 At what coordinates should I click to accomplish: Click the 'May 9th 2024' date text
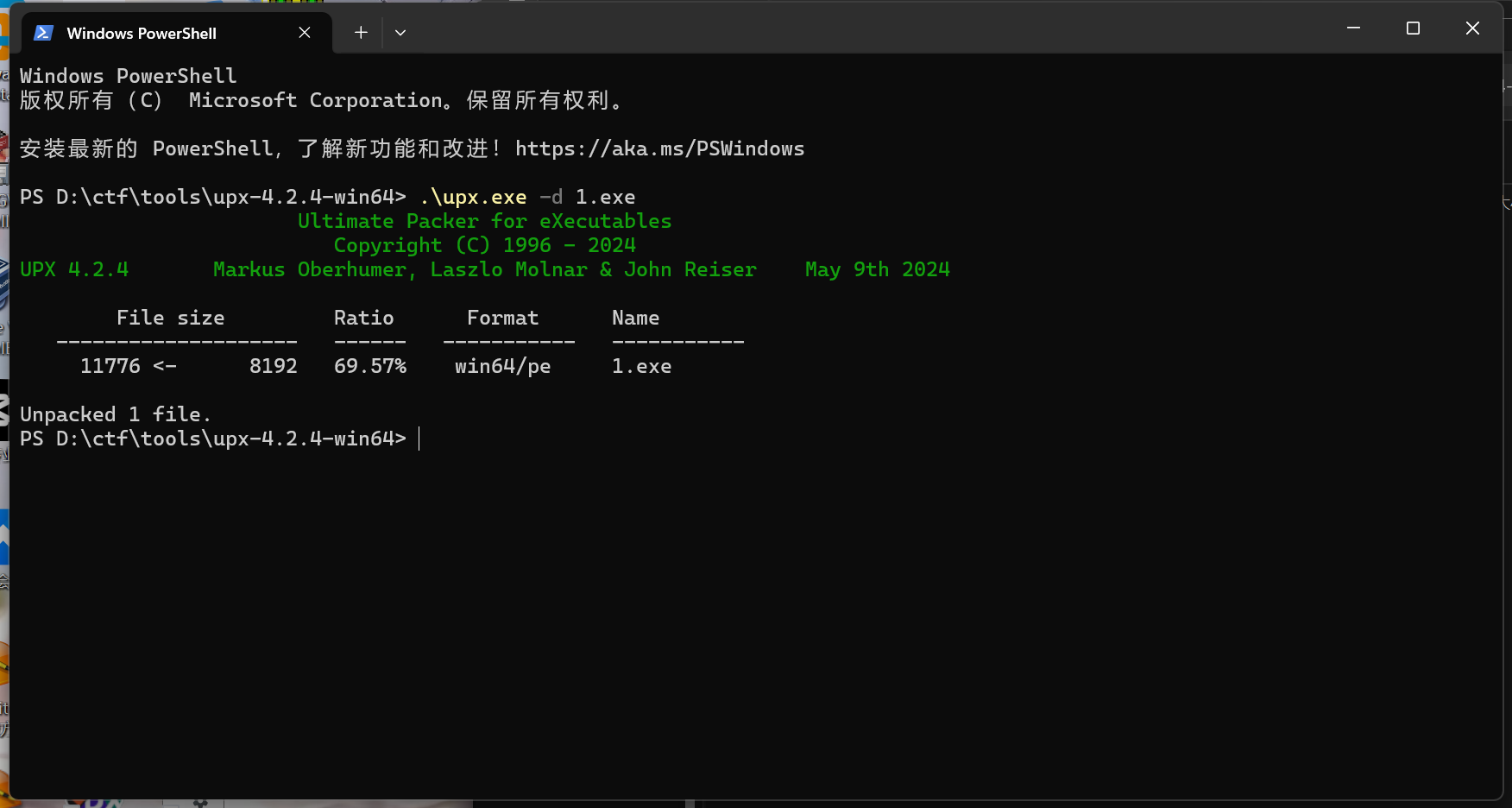tap(878, 269)
